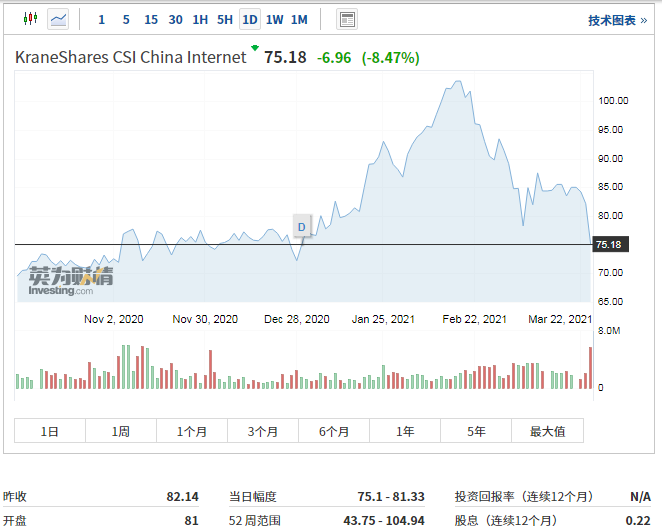Select the 5-minute interval
Viewport: 662px width, 526px height.
pyautogui.click(x=125, y=19)
